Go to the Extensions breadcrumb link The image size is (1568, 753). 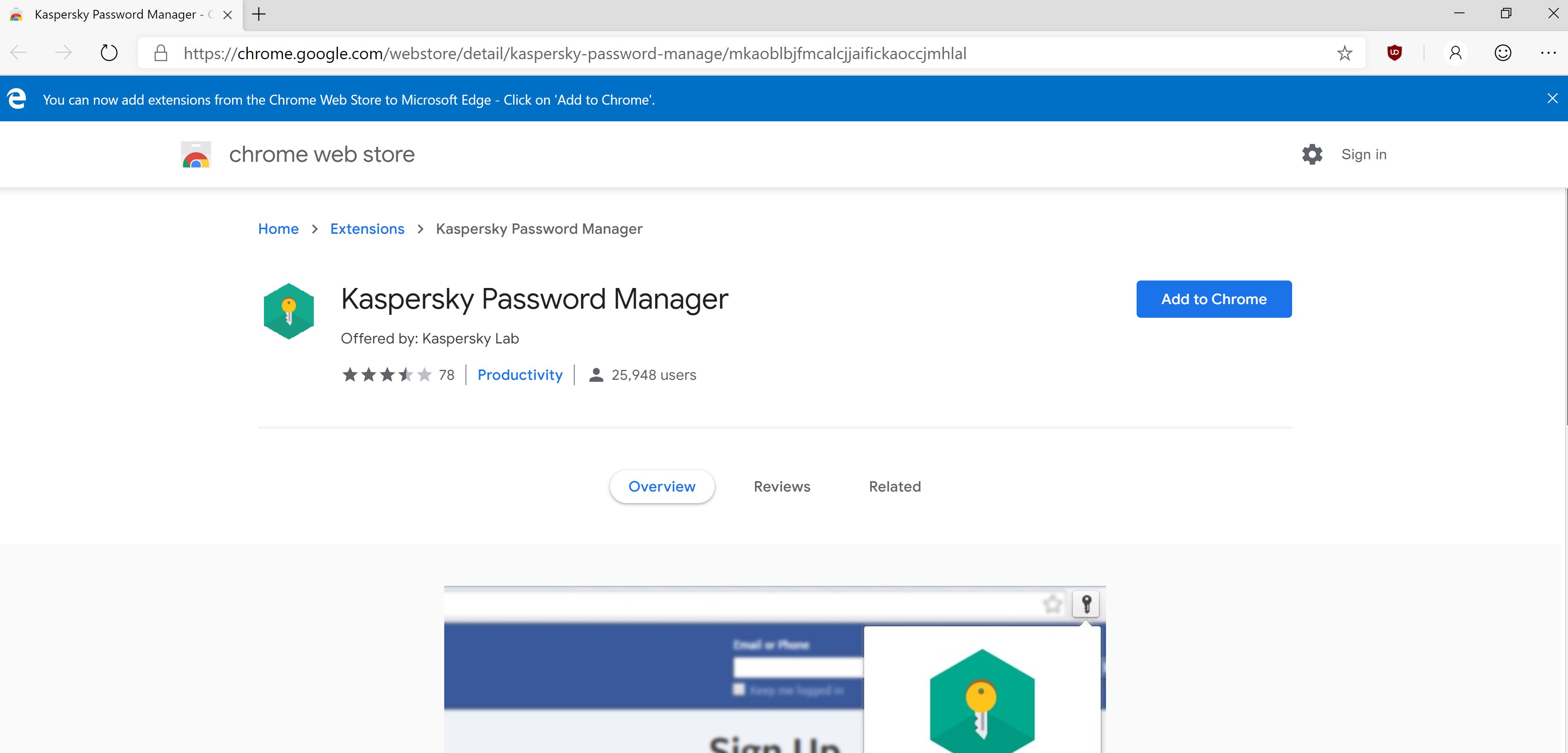pos(367,229)
